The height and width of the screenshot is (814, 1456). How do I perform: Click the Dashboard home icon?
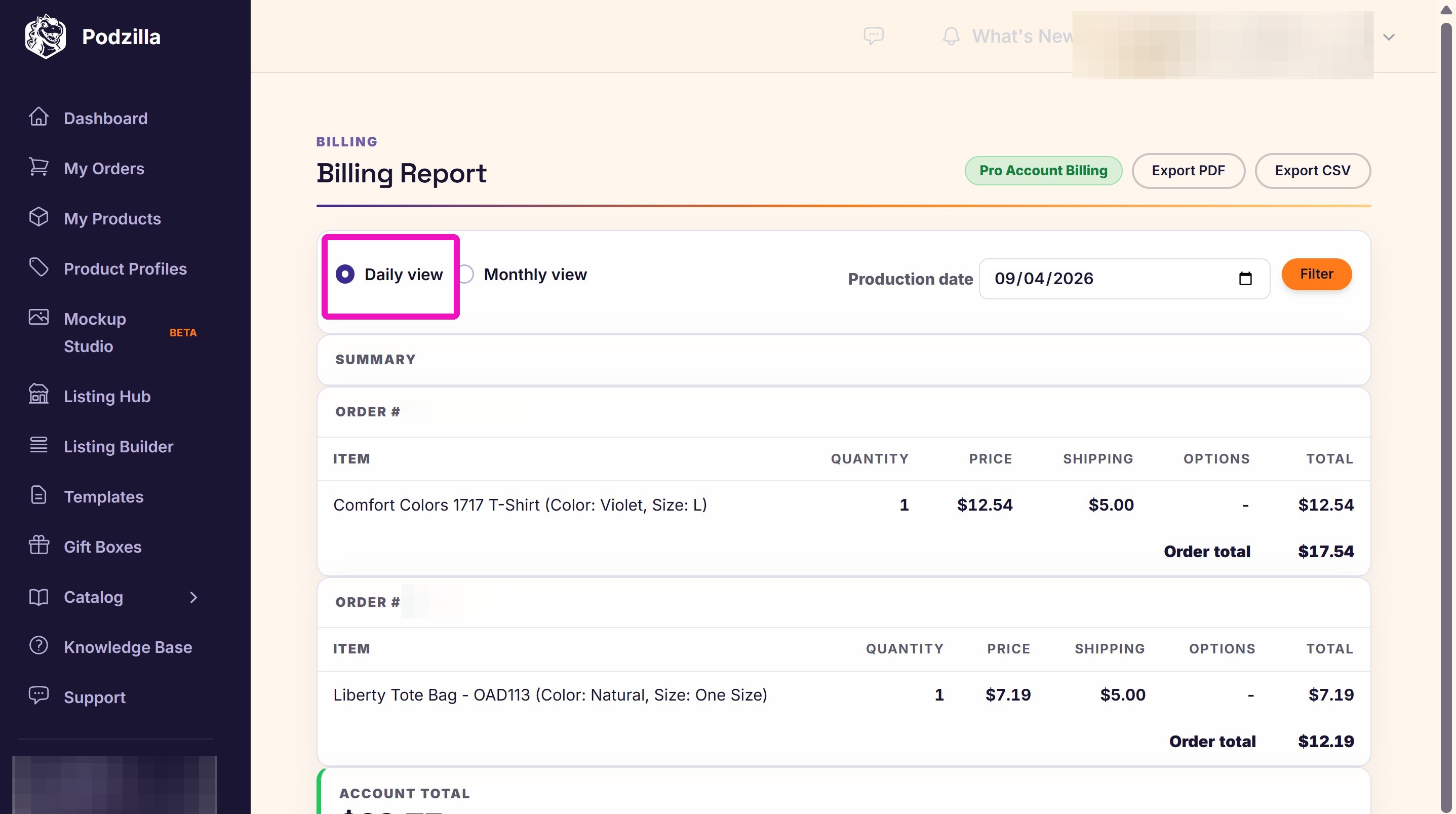coord(38,117)
